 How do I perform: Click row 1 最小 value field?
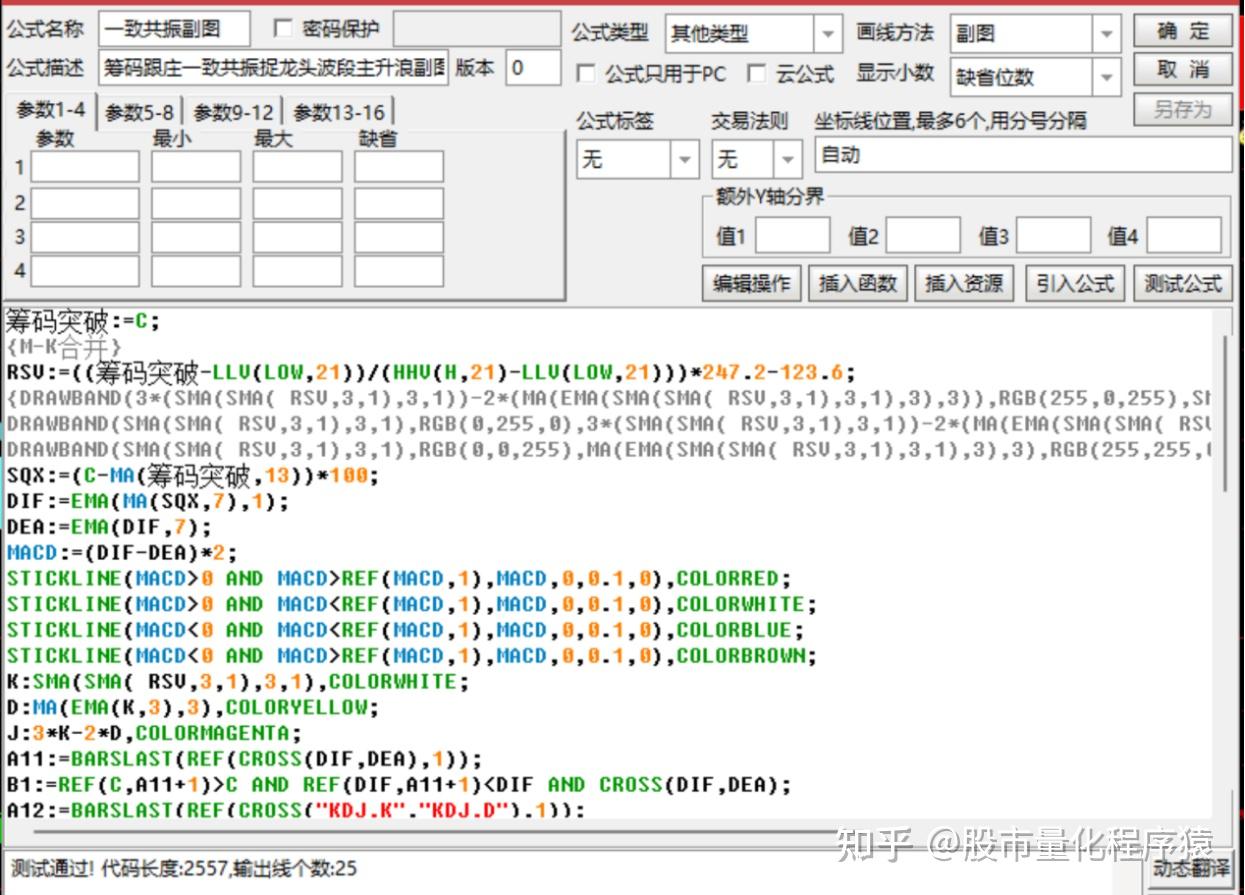tap(196, 167)
